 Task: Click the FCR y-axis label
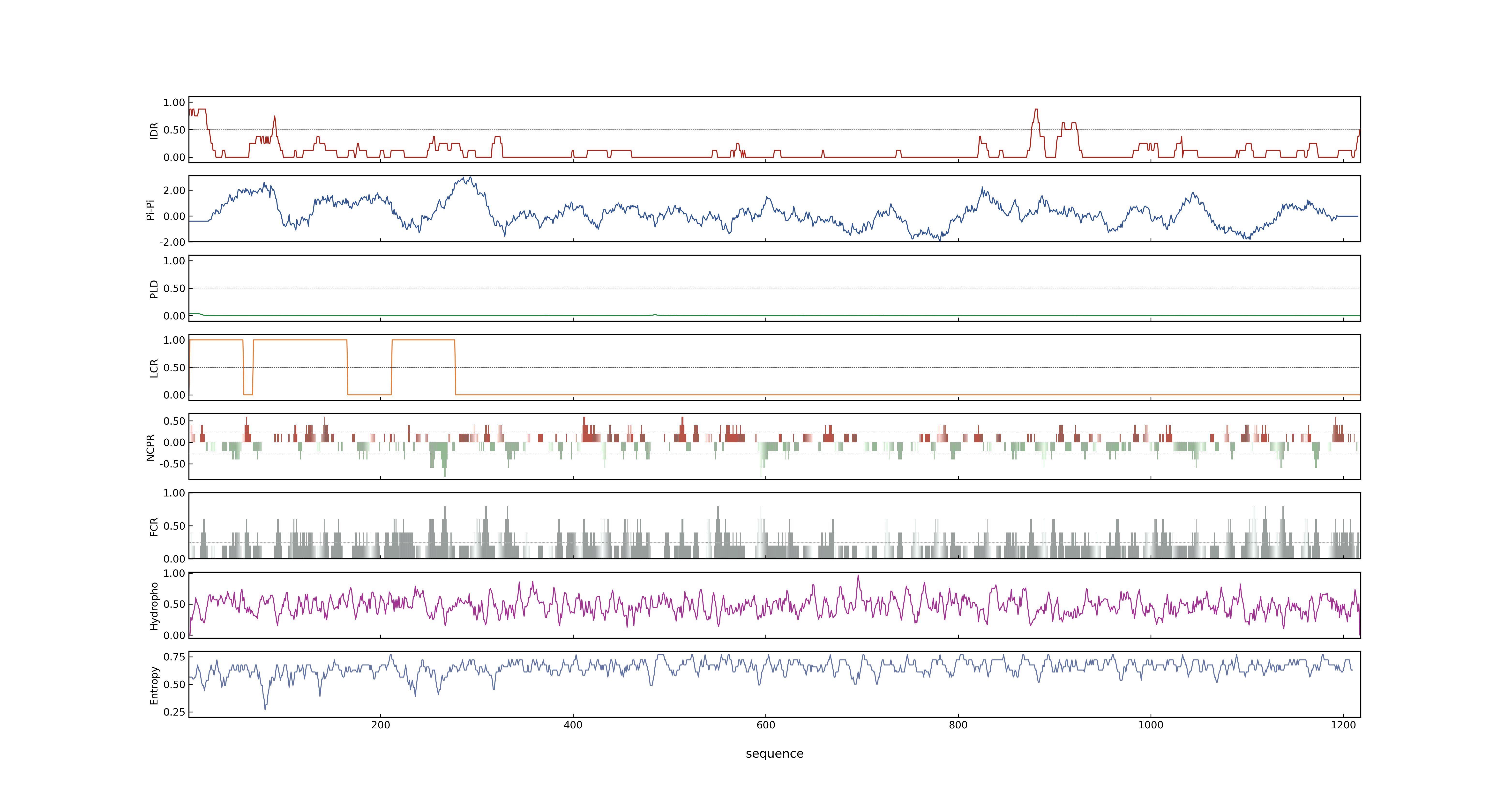click(154, 526)
